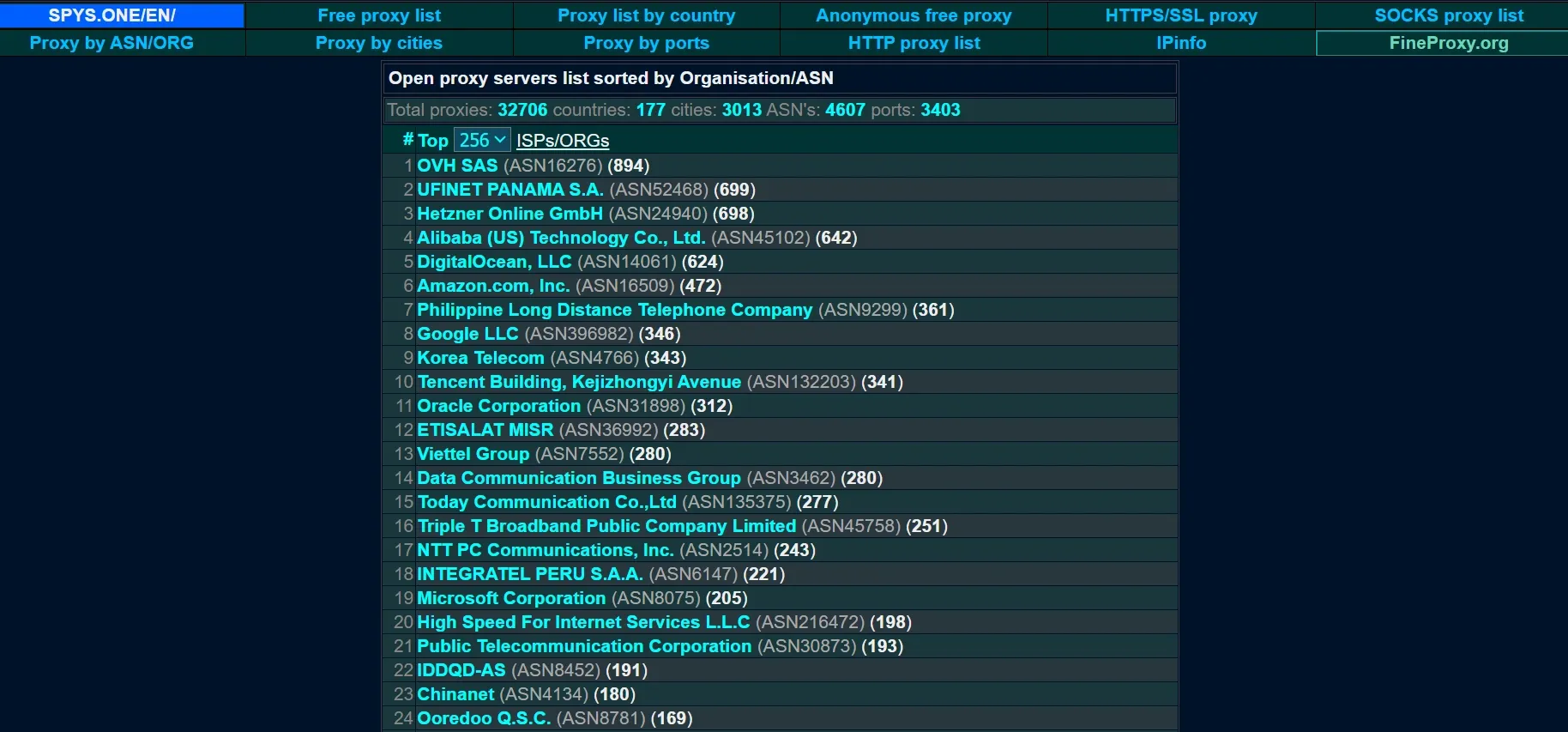Open Philippine Long Distance Telephone Company entry

tap(614, 310)
